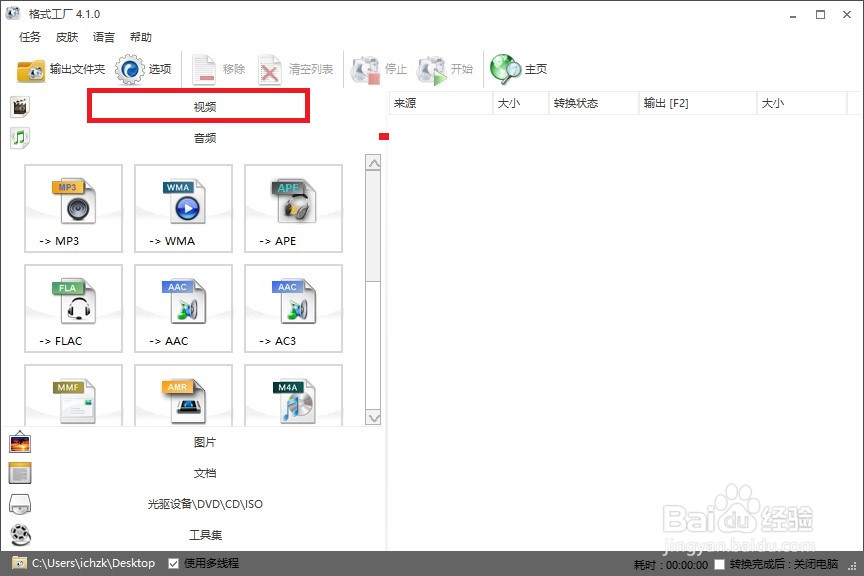Open the 选项 options gear
864x576 pixels.
143,69
